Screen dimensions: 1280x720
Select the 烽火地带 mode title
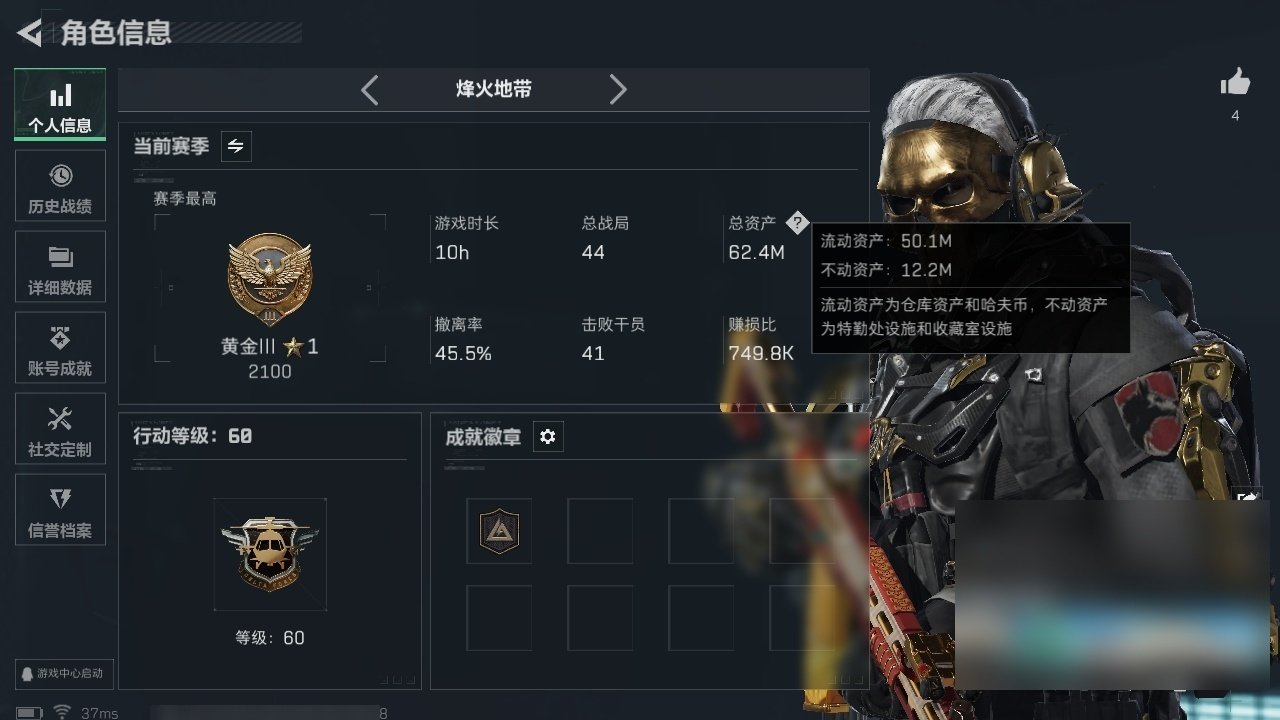pyautogui.click(x=494, y=89)
